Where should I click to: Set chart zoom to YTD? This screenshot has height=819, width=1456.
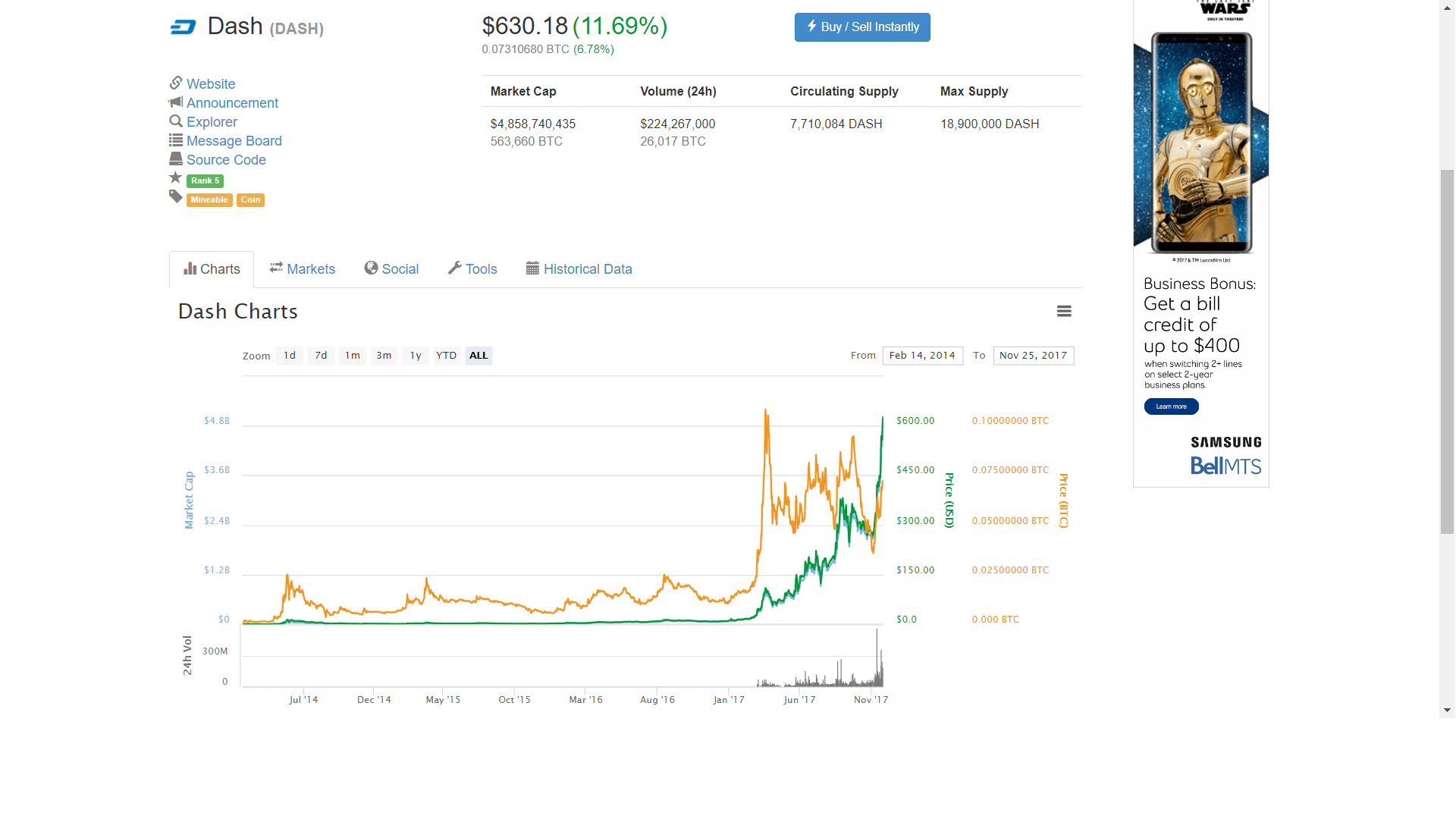click(x=446, y=356)
